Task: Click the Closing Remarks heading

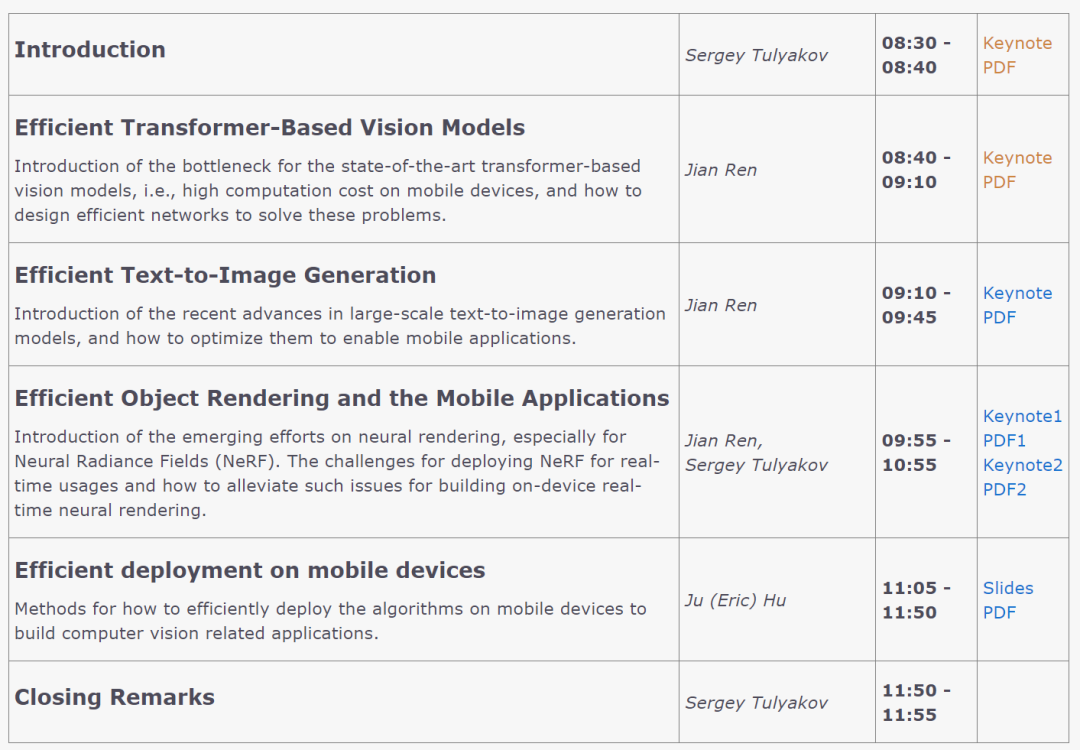Action: pos(114,697)
